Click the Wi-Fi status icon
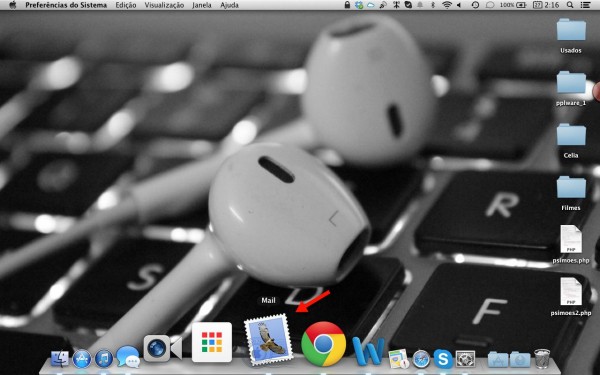The image size is (600, 375). tap(447, 5)
